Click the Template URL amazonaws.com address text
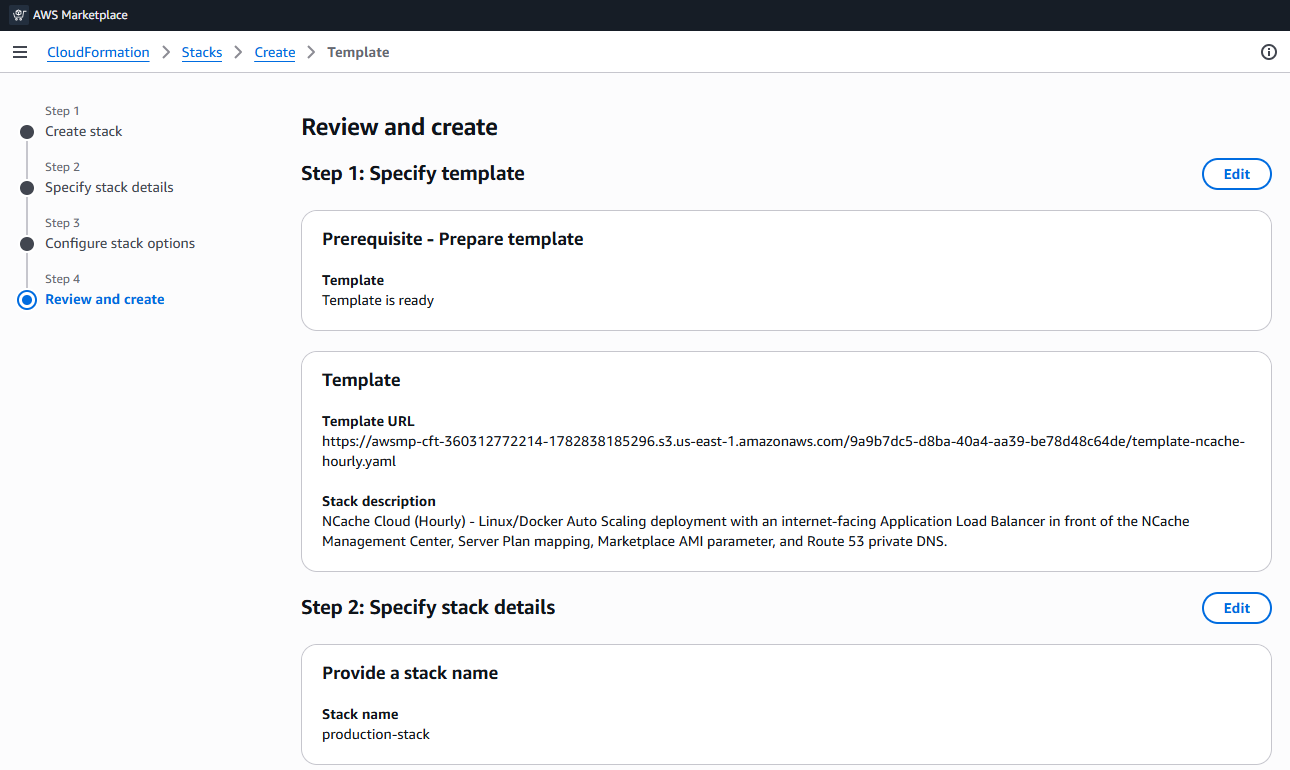The height and width of the screenshot is (770, 1290). pyautogui.click(x=783, y=451)
